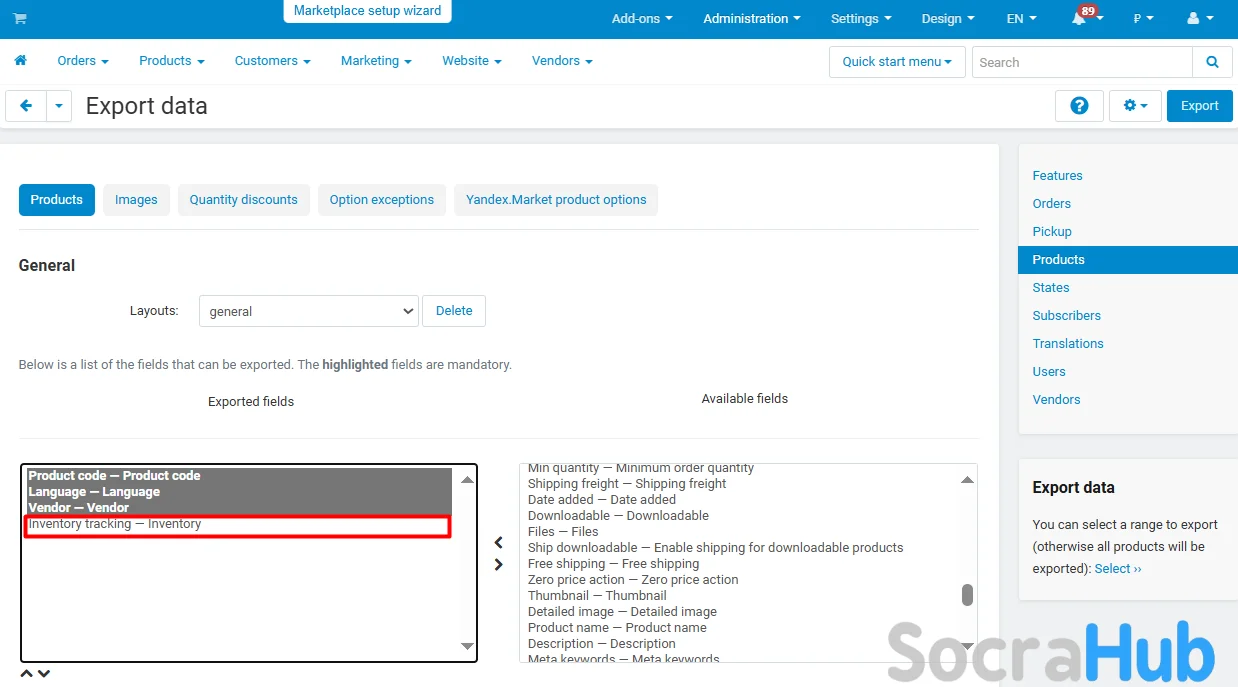
Task: Add field to exported with left arrow
Action: pyautogui.click(x=499, y=543)
